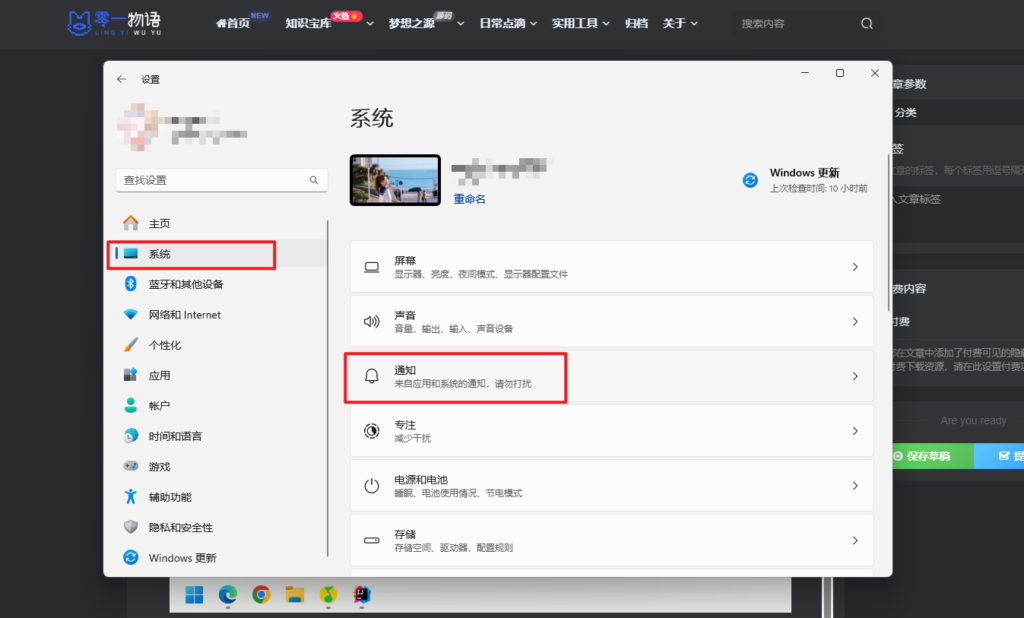Select 网络和 Internet in the sidebar
This screenshot has width=1024, height=618.
click(x=184, y=315)
